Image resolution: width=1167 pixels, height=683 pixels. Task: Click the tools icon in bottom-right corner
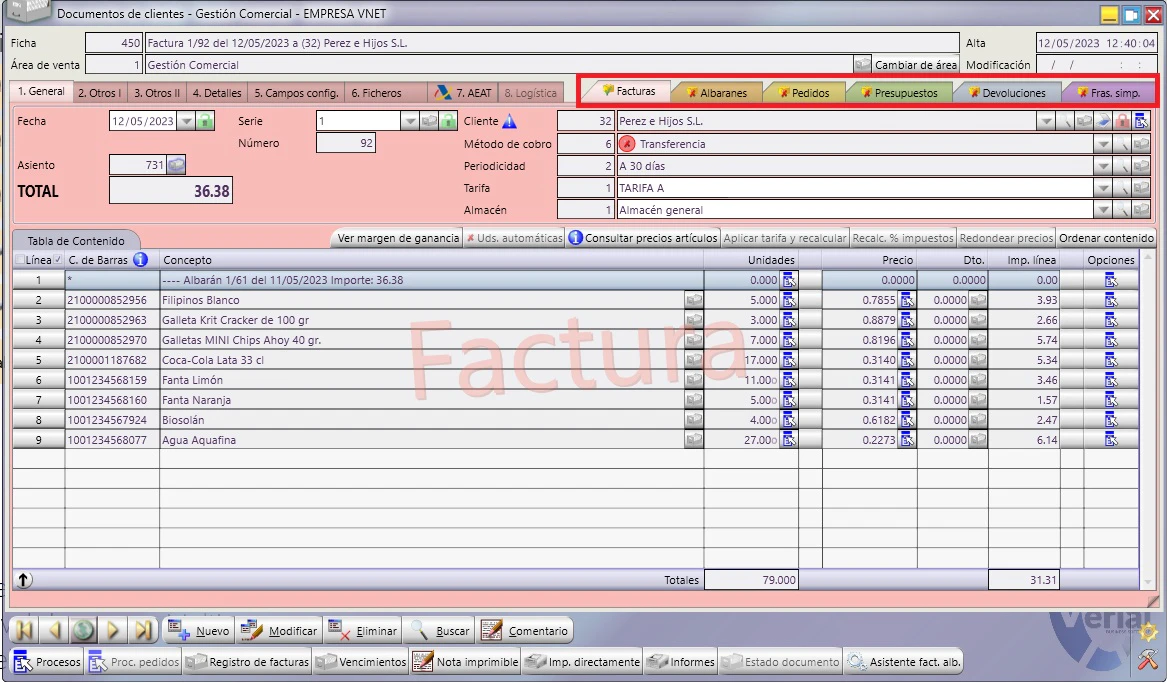coord(1149,659)
